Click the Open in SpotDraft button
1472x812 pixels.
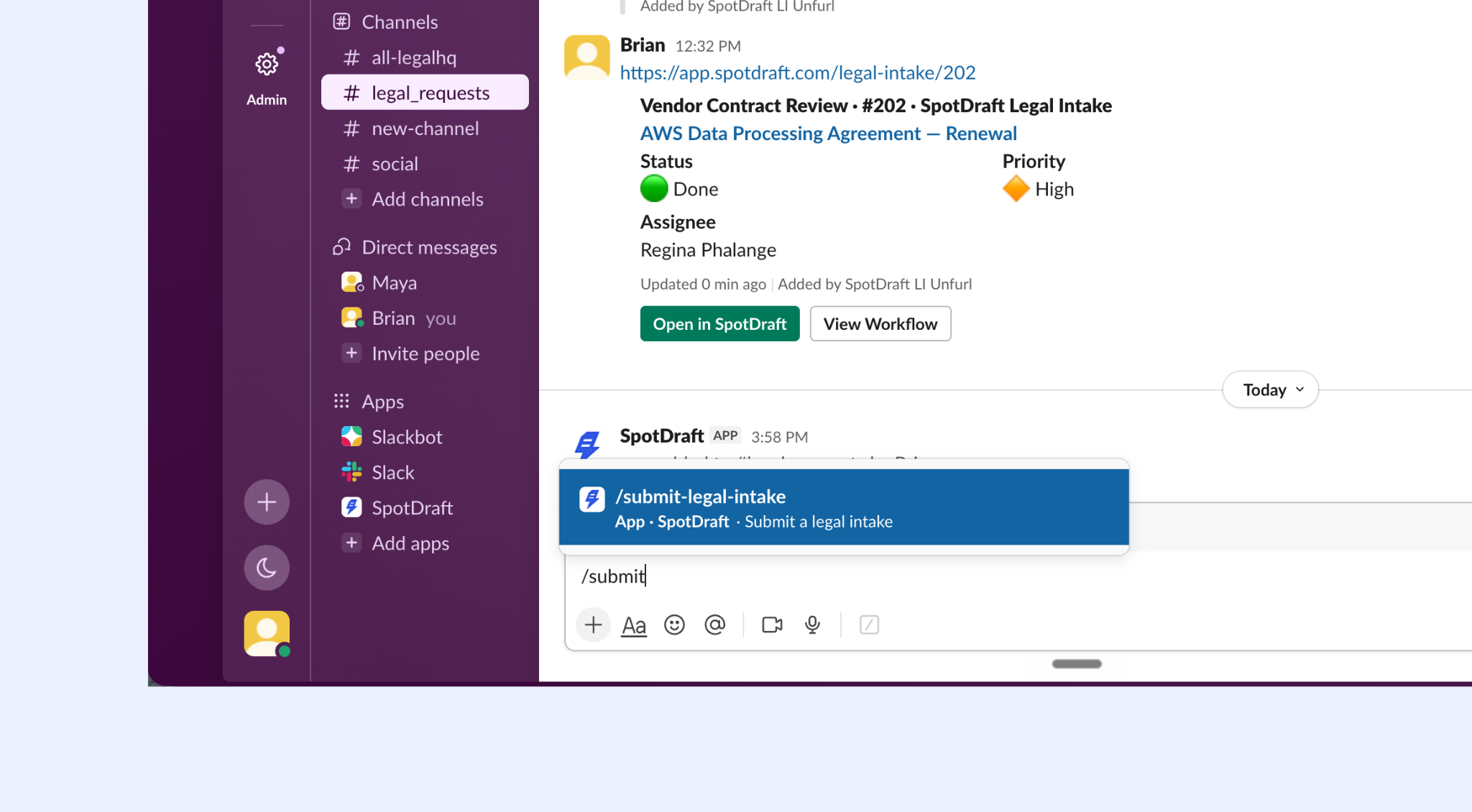tap(719, 324)
